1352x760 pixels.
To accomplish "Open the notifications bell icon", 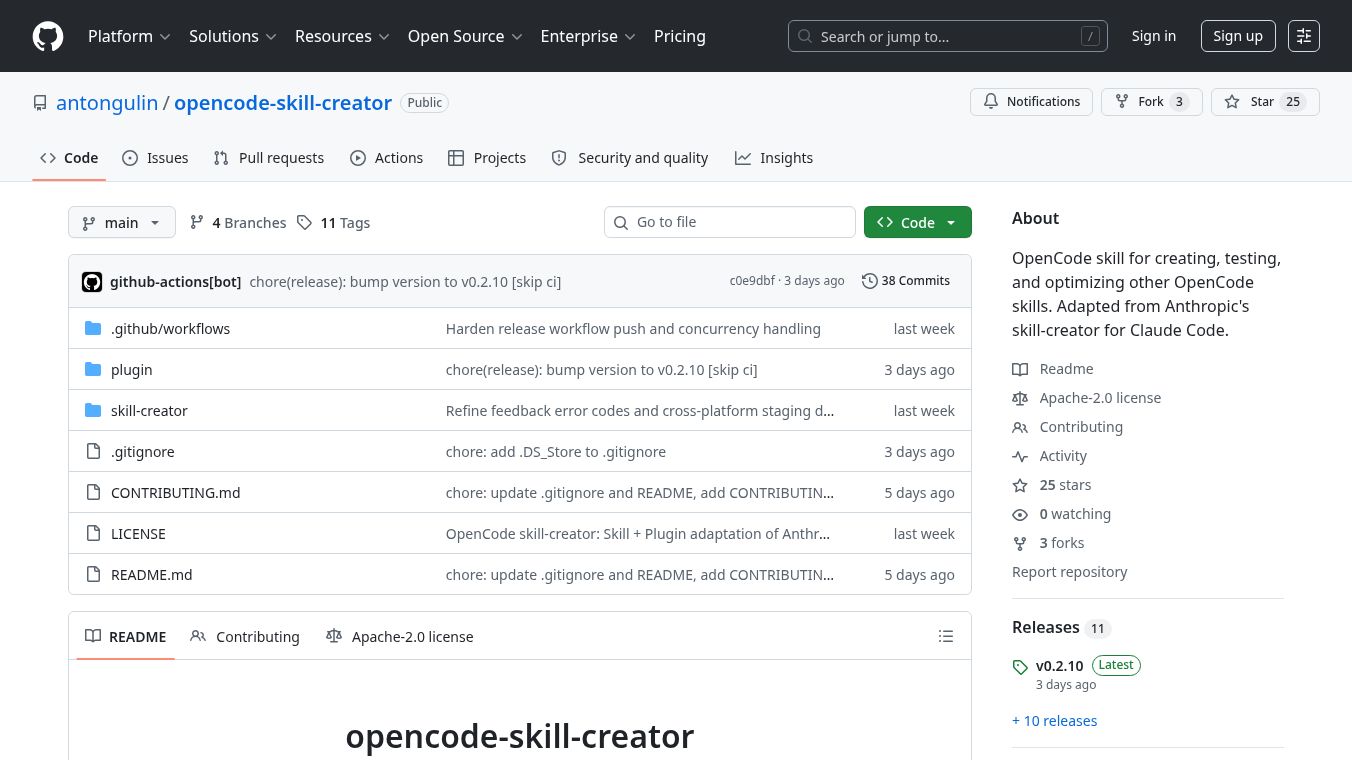I will pyautogui.click(x=991, y=101).
